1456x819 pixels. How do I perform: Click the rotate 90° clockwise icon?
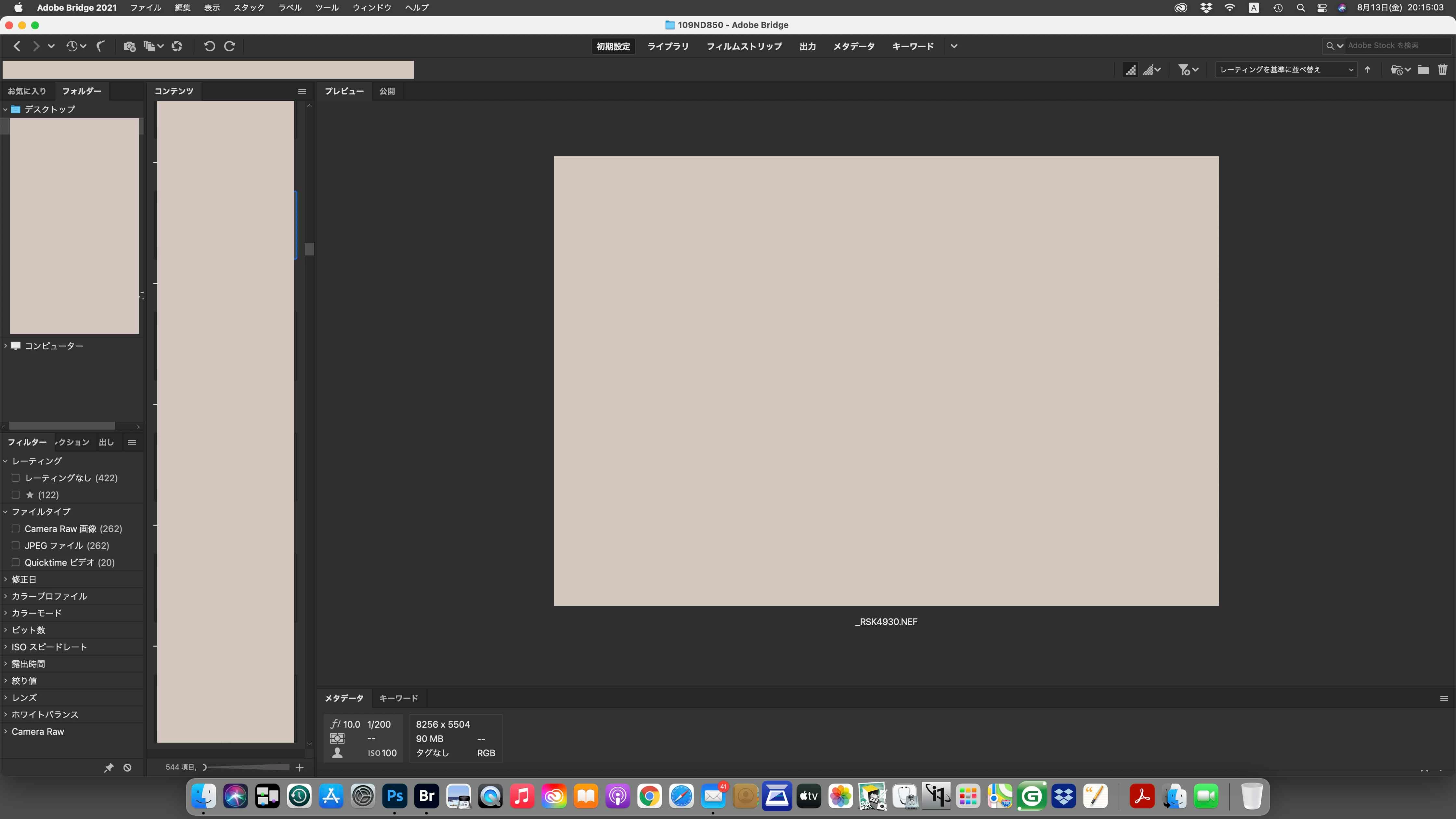[x=229, y=46]
